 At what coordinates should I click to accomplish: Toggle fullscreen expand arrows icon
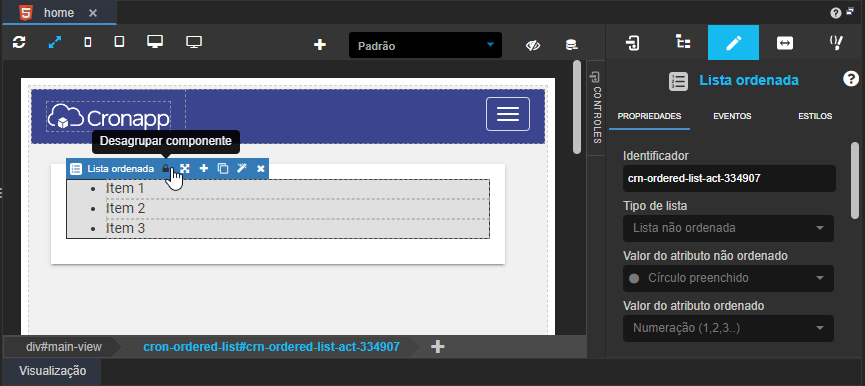[55, 42]
